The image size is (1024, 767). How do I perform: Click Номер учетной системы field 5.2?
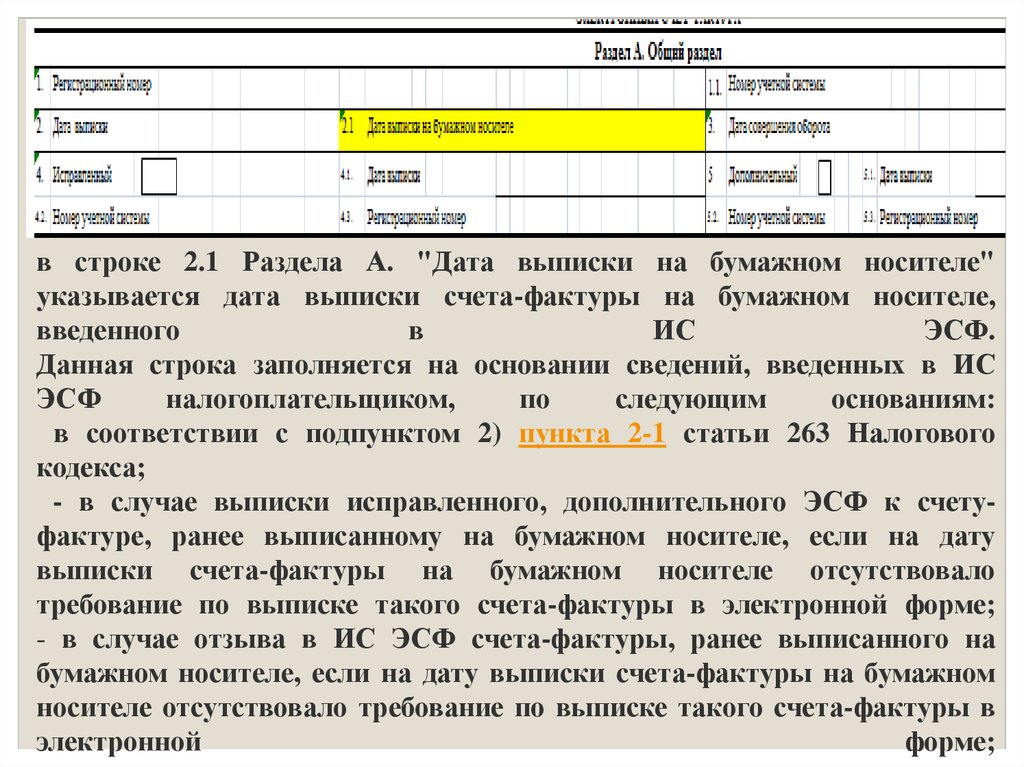tap(776, 217)
